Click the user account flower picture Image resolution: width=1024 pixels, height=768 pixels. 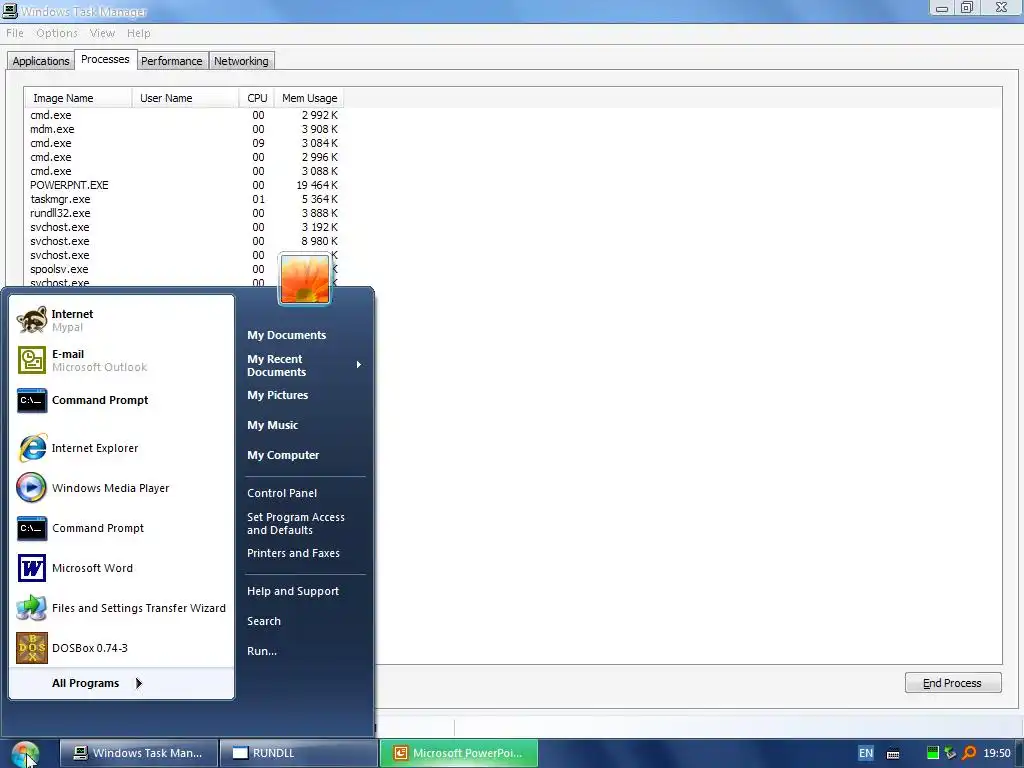point(304,279)
